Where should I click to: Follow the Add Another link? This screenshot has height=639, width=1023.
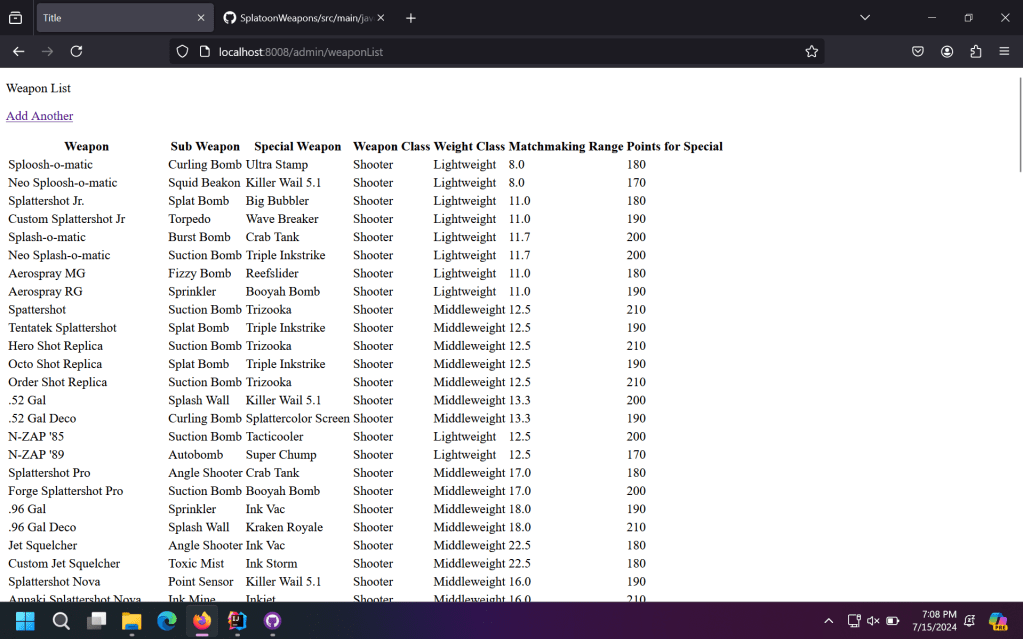[x=39, y=116]
